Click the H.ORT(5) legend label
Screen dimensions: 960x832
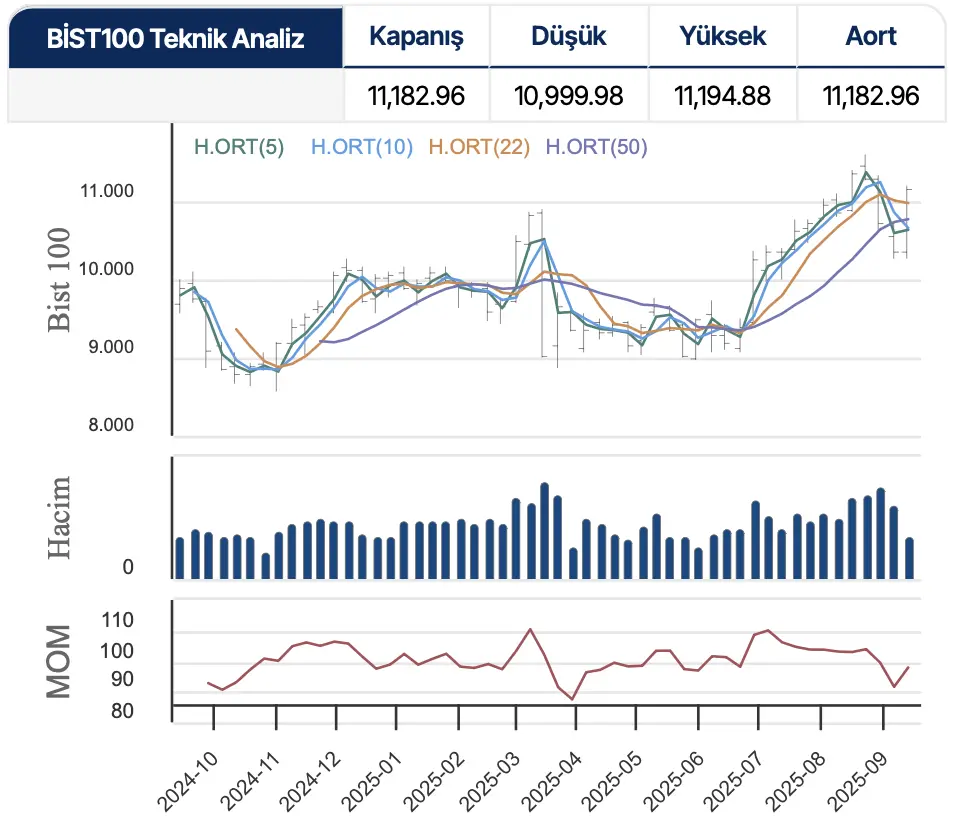(239, 147)
